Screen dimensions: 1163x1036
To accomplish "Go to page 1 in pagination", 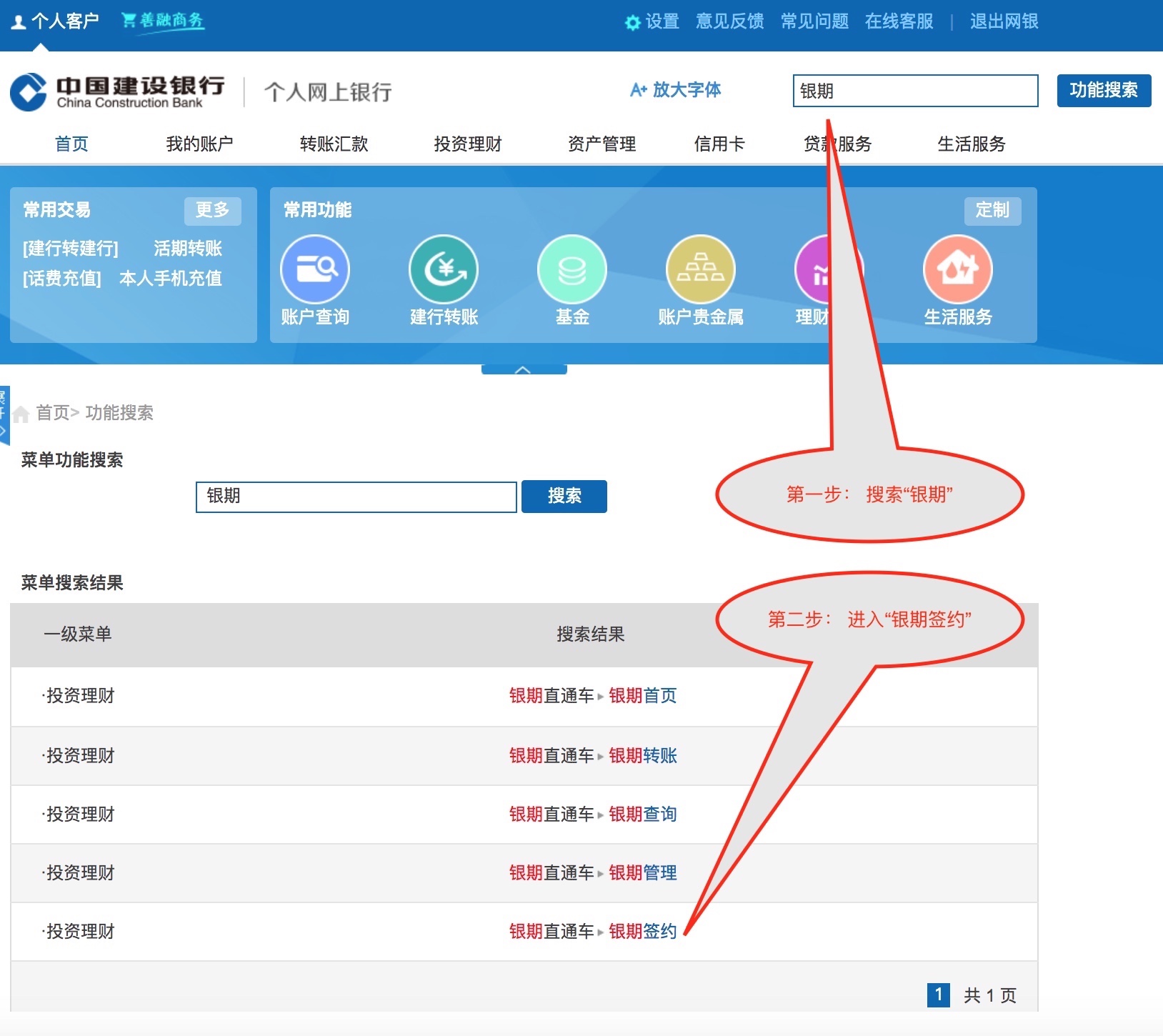I will (938, 995).
